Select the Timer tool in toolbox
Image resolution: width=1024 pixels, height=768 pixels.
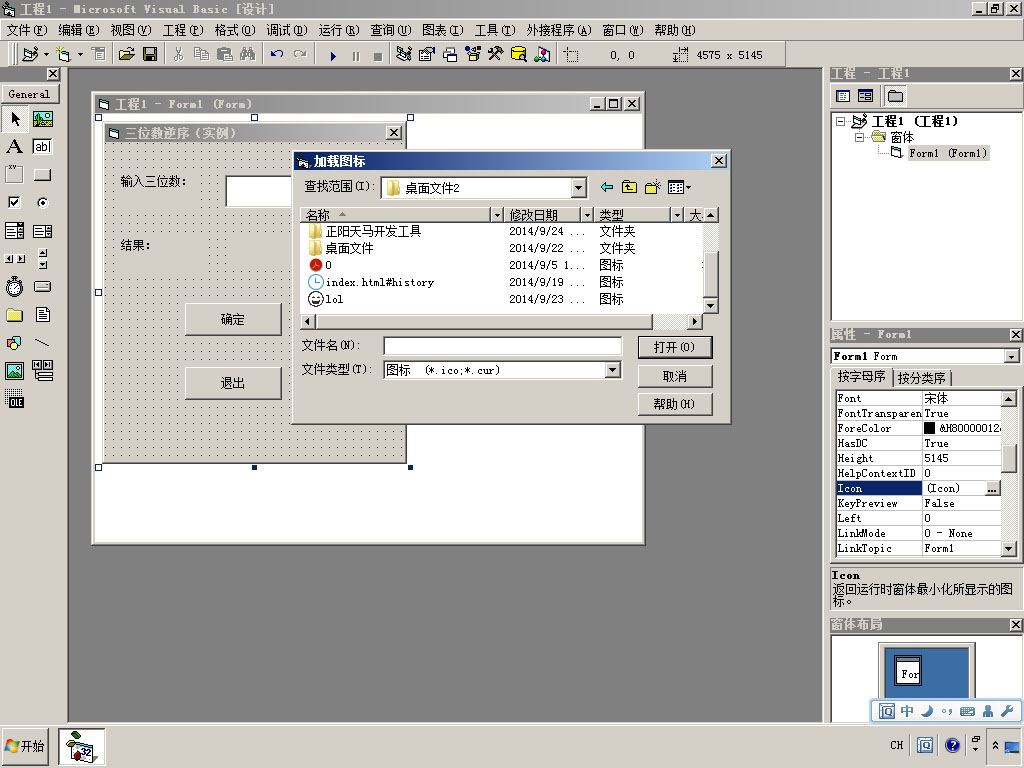(14, 286)
